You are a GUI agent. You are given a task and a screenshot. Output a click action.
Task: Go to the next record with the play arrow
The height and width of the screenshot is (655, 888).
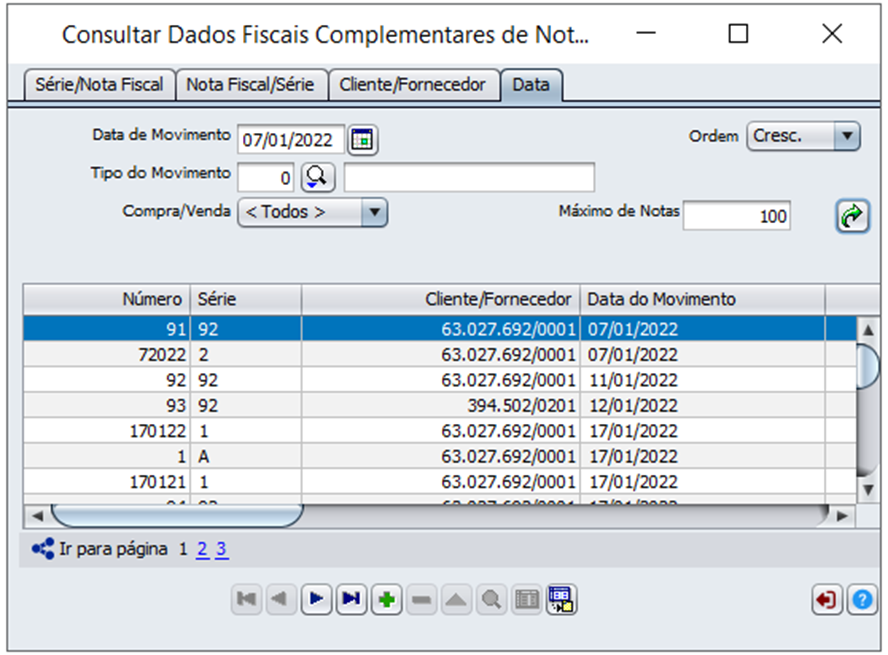point(316,599)
